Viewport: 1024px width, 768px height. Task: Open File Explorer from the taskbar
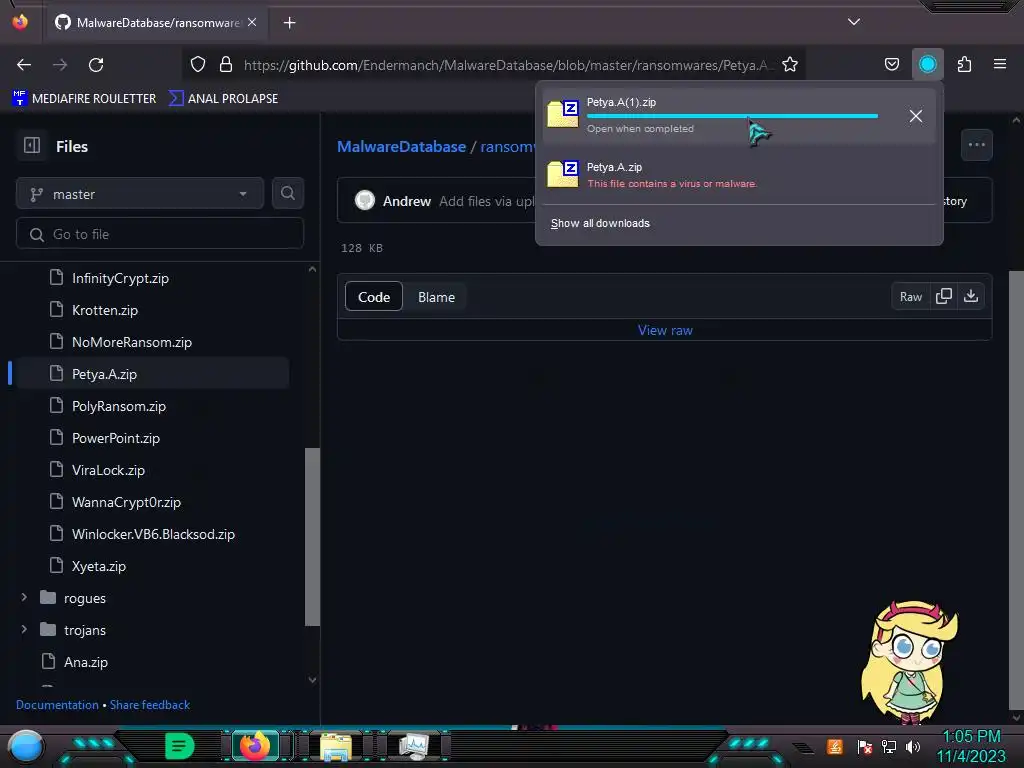(336, 746)
